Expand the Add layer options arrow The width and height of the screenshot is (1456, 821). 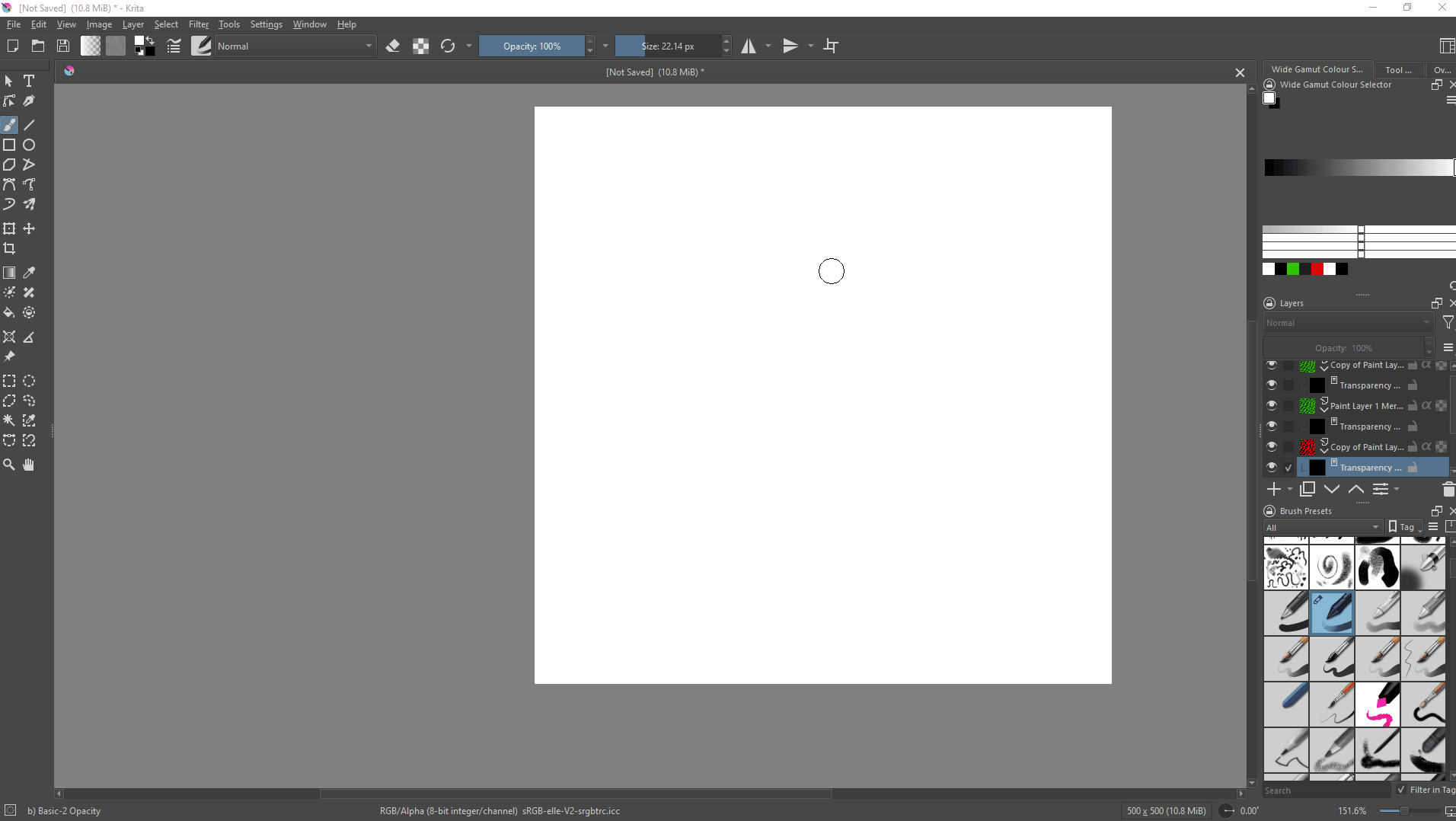(1290, 490)
